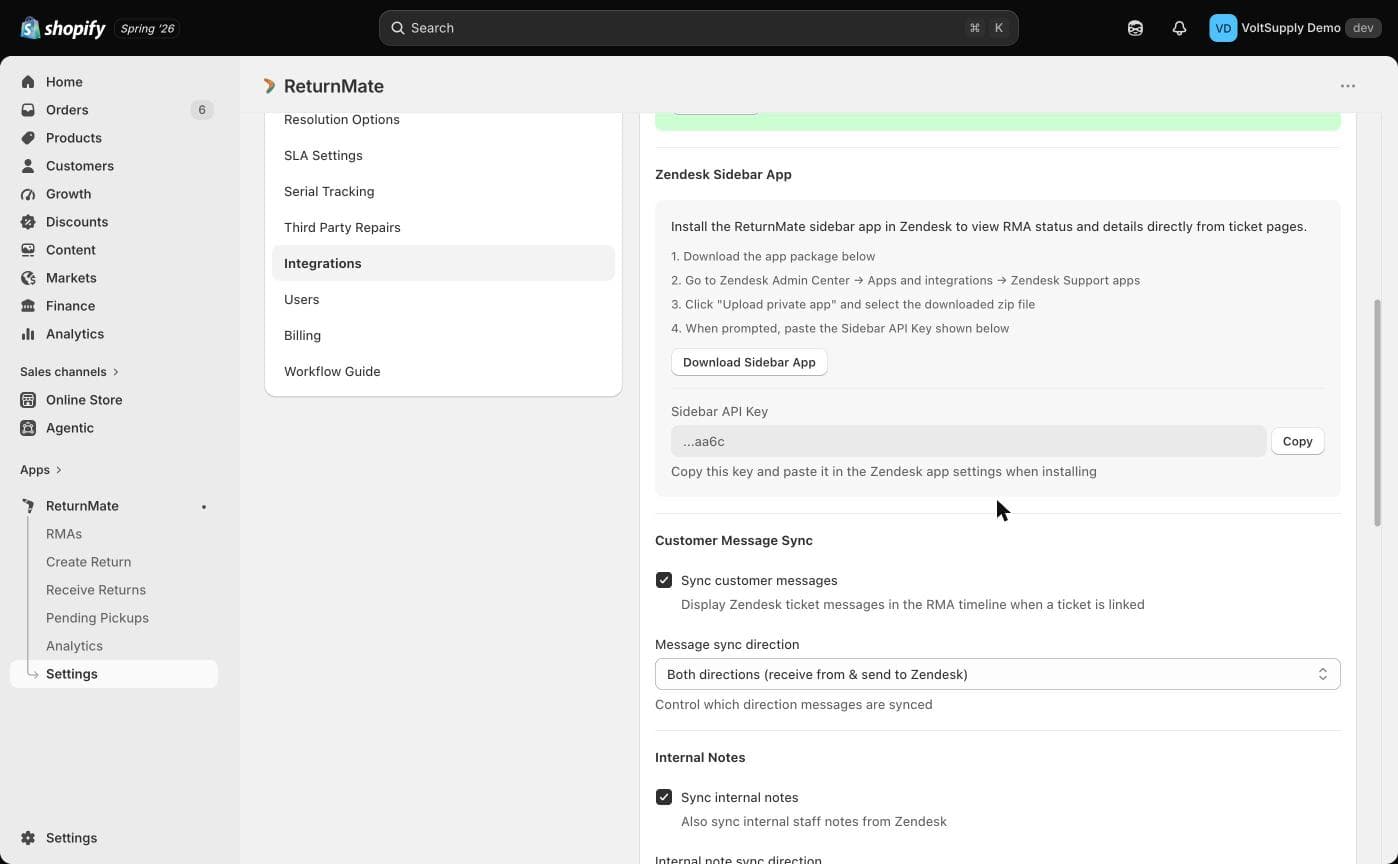The height and width of the screenshot is (864, 1398).
Task: Click the Analytics bar chart icon
Action: tap(28, 334)
